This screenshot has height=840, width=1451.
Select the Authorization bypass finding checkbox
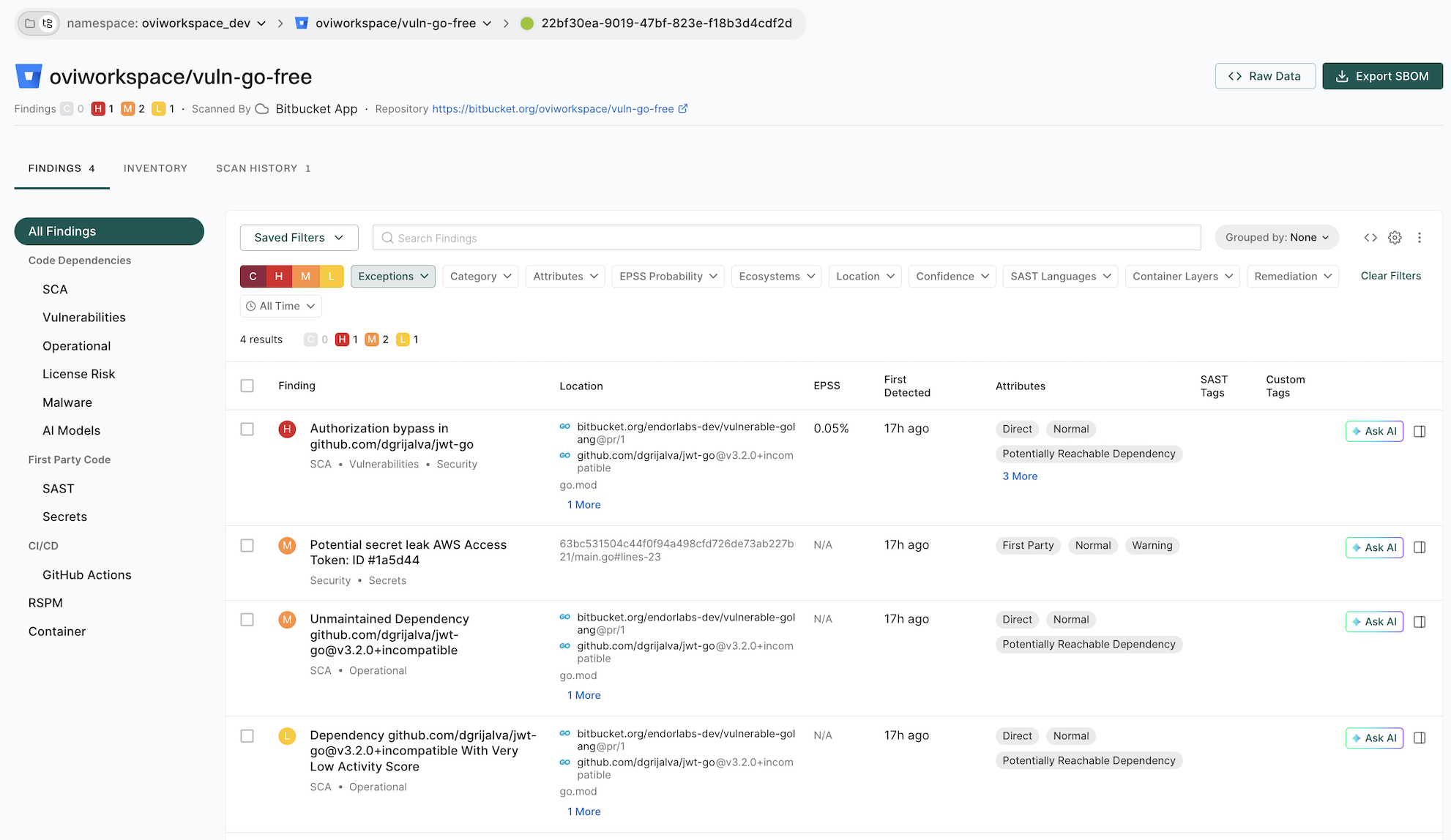coord(247,430)
